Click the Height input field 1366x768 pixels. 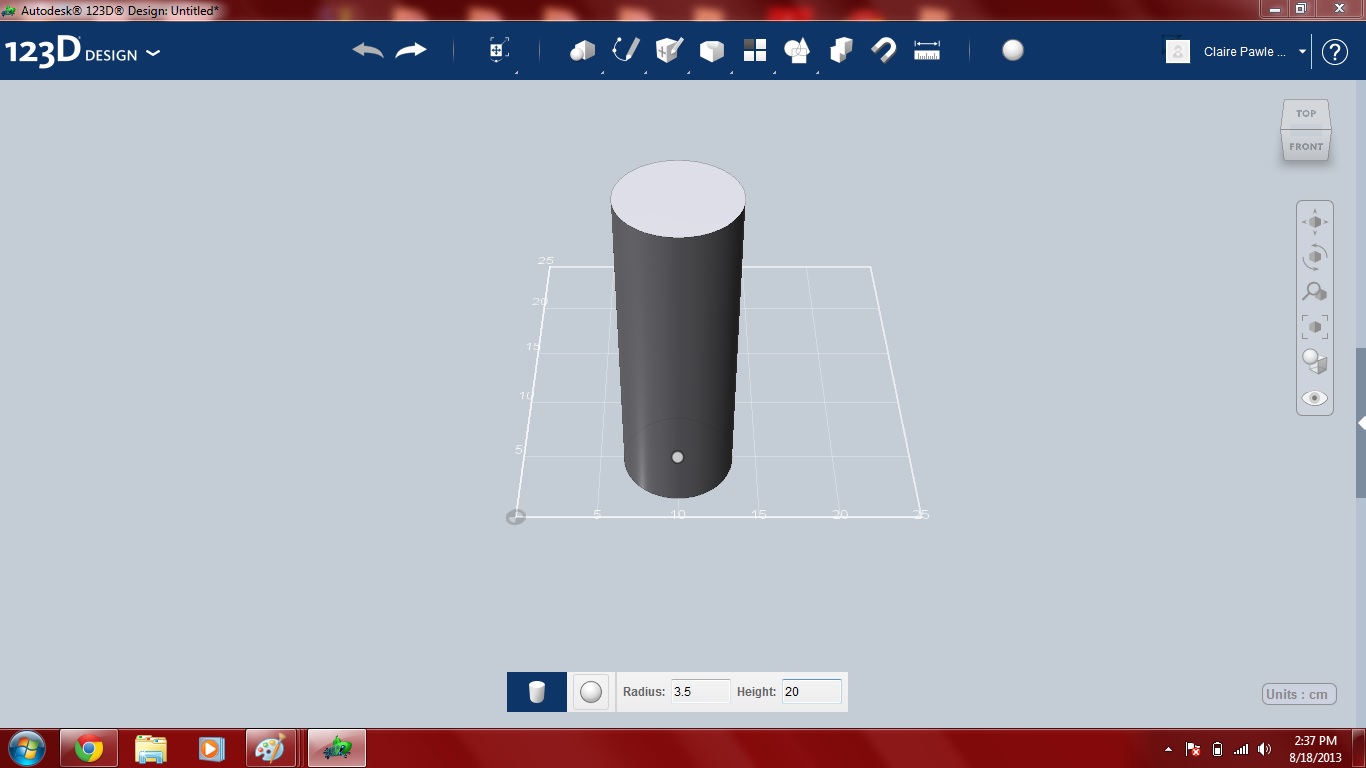point(811,692)
